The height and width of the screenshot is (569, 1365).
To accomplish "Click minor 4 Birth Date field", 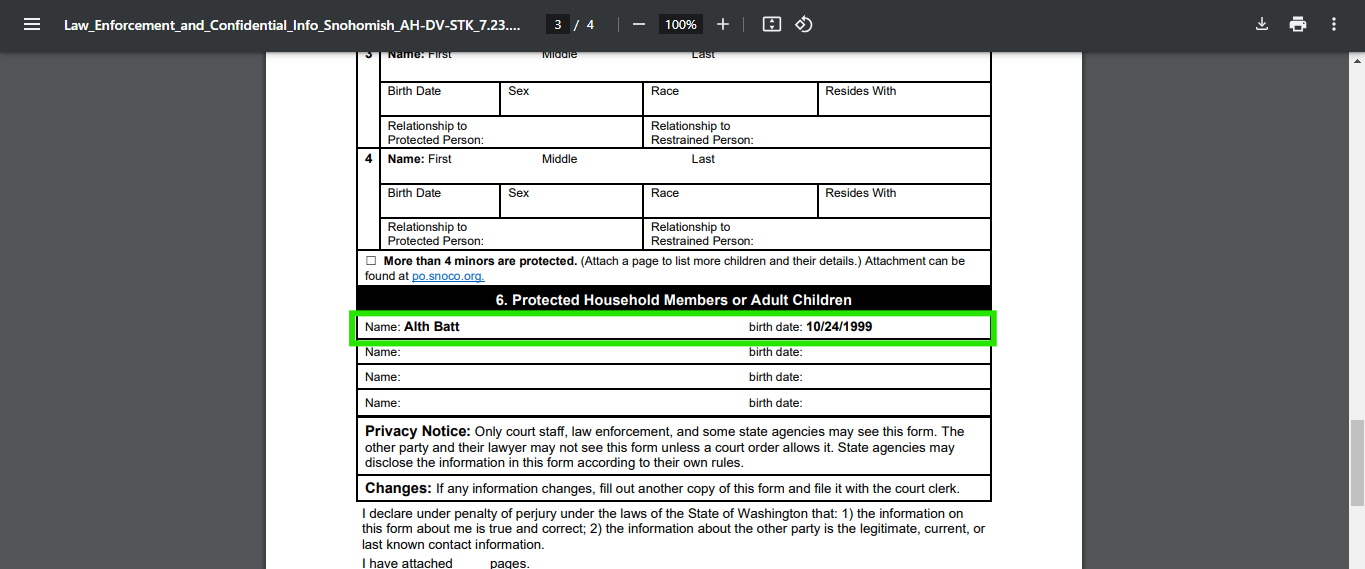I will point(440,201).
